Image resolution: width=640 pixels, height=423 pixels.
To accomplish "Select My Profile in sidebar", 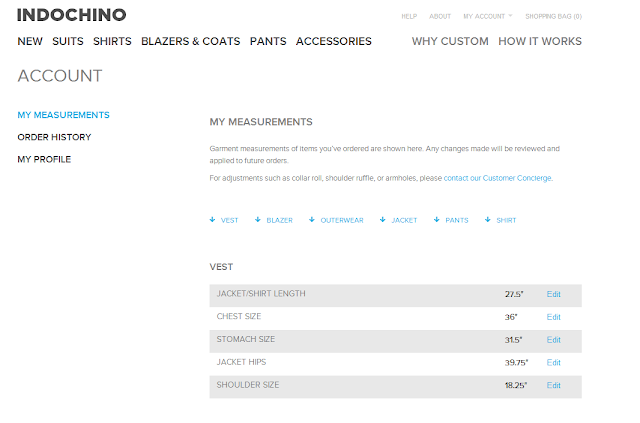I will 44,159.
